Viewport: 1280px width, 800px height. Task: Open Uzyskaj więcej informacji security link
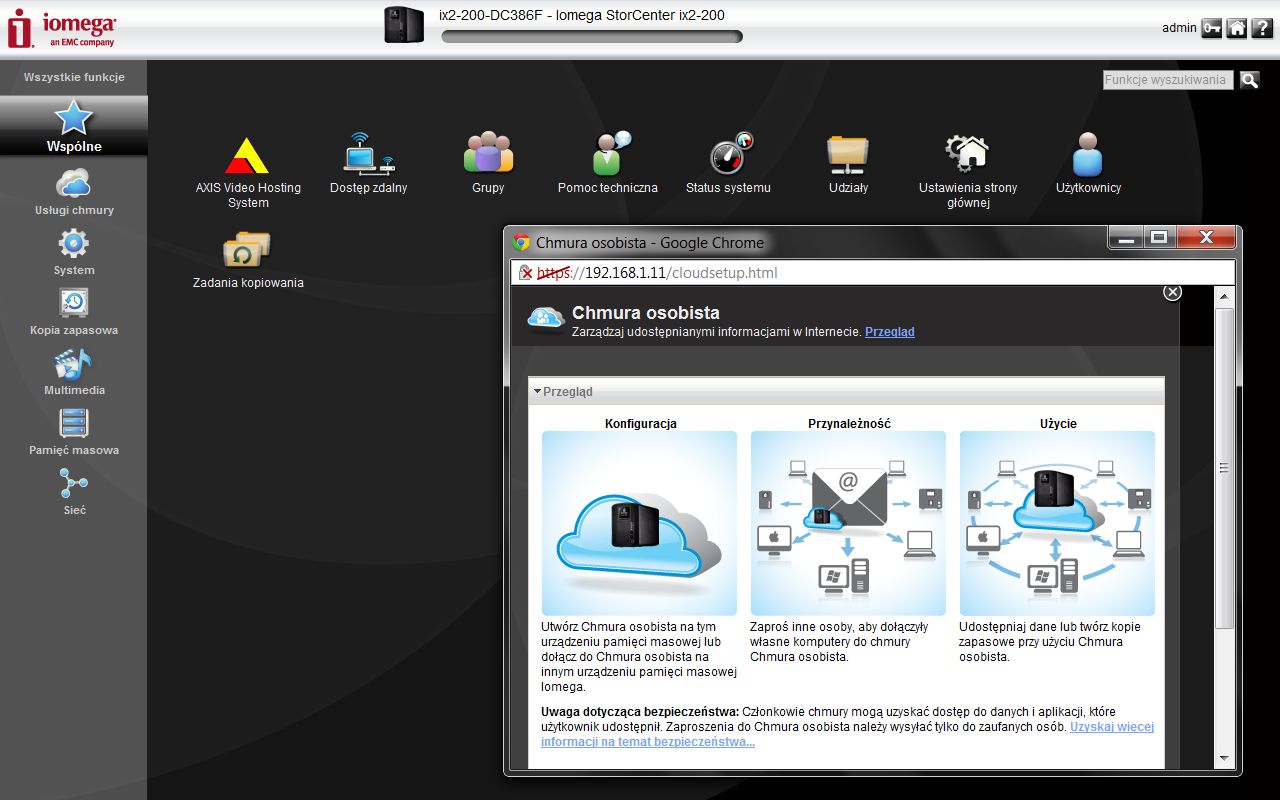(847, 734)
